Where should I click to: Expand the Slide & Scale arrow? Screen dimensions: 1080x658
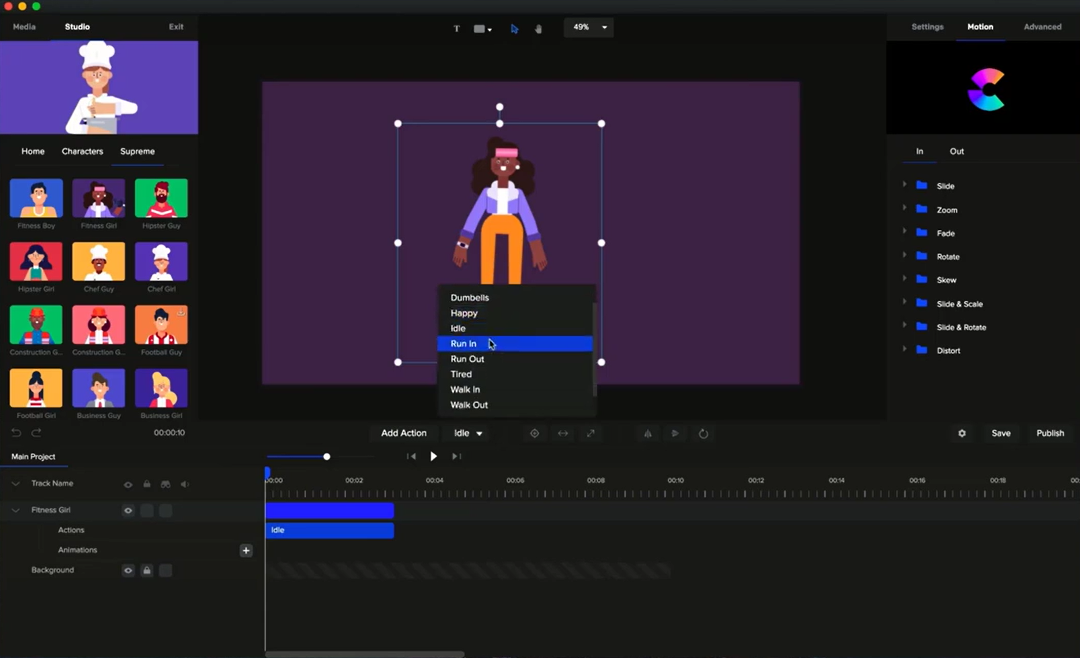(904, 302)
